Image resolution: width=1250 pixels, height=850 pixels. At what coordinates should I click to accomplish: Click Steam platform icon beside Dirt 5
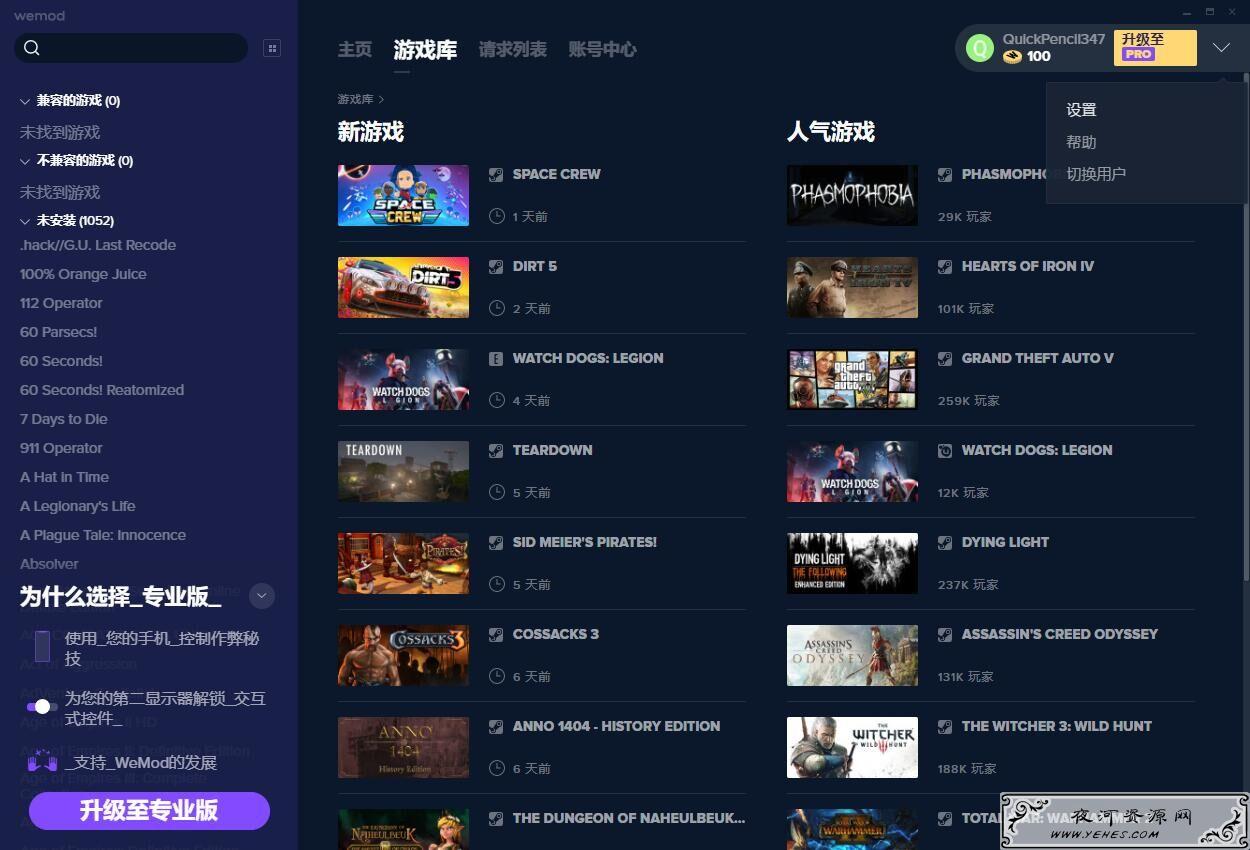pyautogui.click(x=496, y=266)
